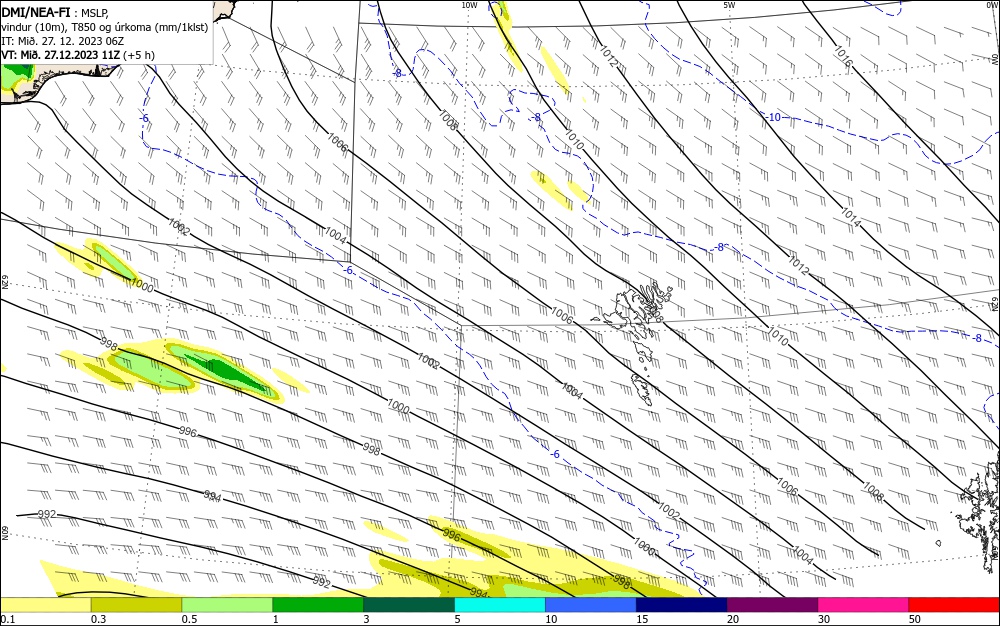Select the pink 30–50 legend color segment
Screen dimensions: 1000x626
click(864, 605)
